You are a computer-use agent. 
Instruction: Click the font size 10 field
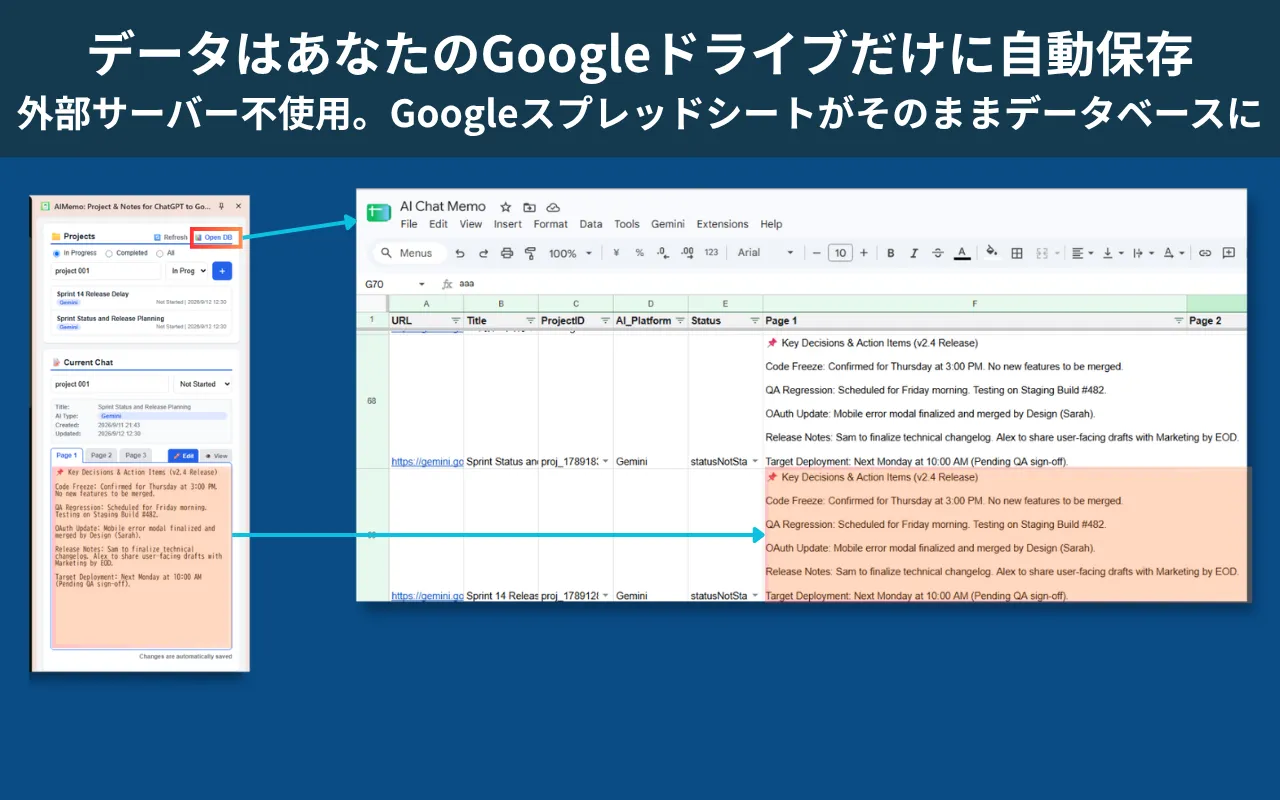pos(840,253)
